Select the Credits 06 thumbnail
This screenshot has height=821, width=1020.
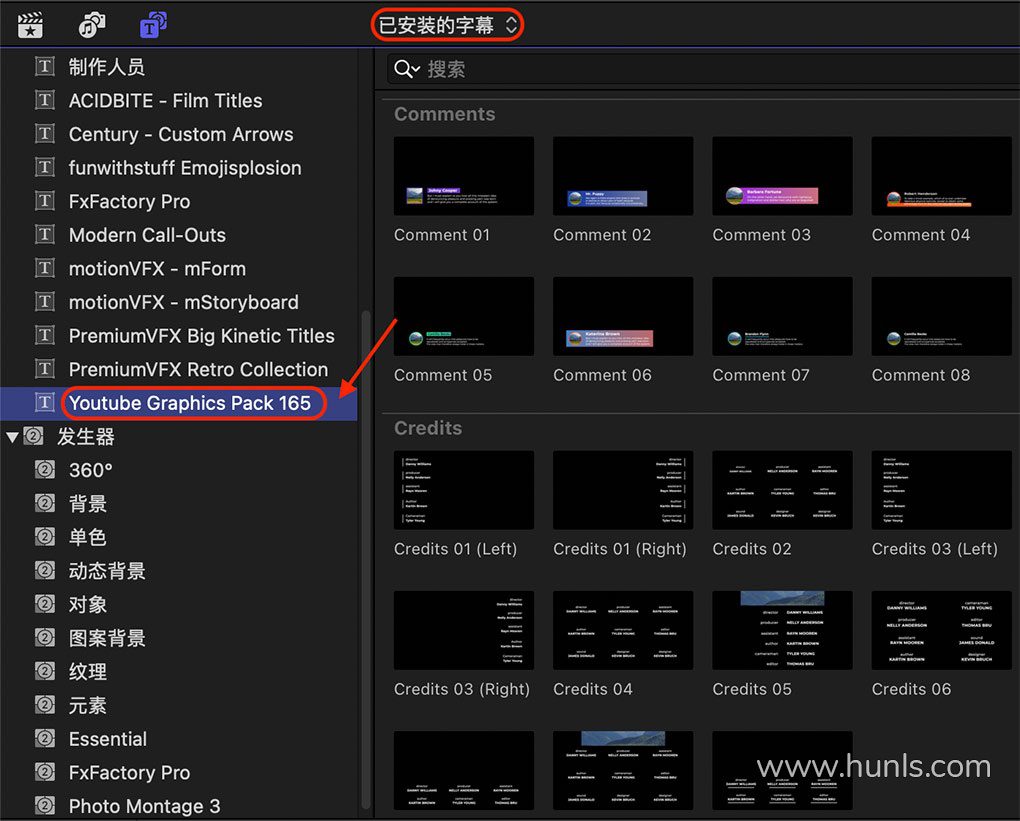(942, 630)
